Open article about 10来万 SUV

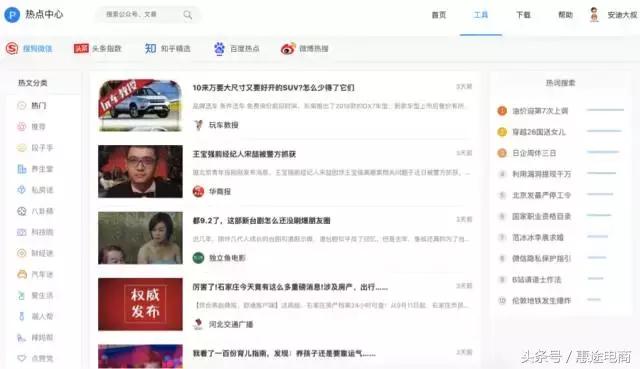click(x=273, y=88)
